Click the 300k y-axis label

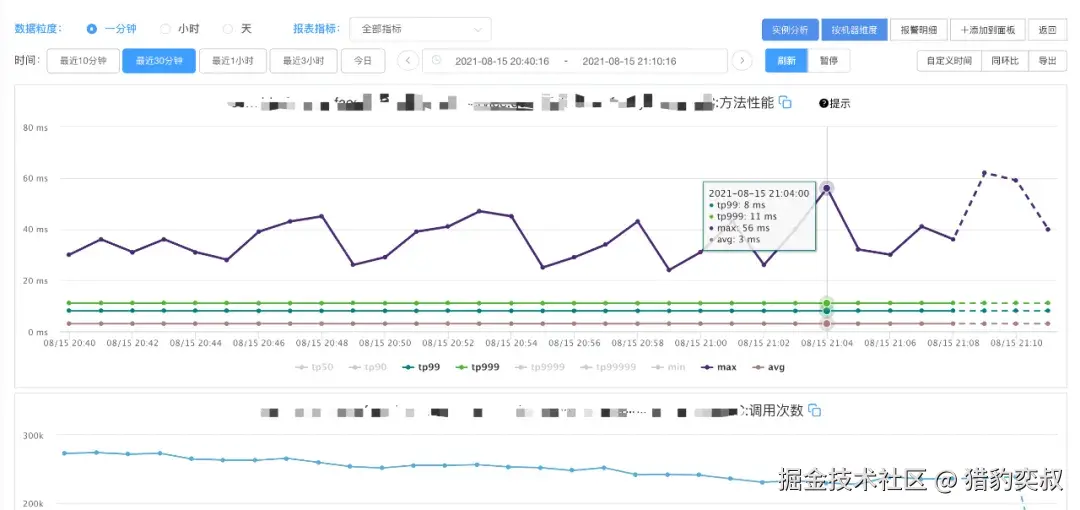click(34, 436)
